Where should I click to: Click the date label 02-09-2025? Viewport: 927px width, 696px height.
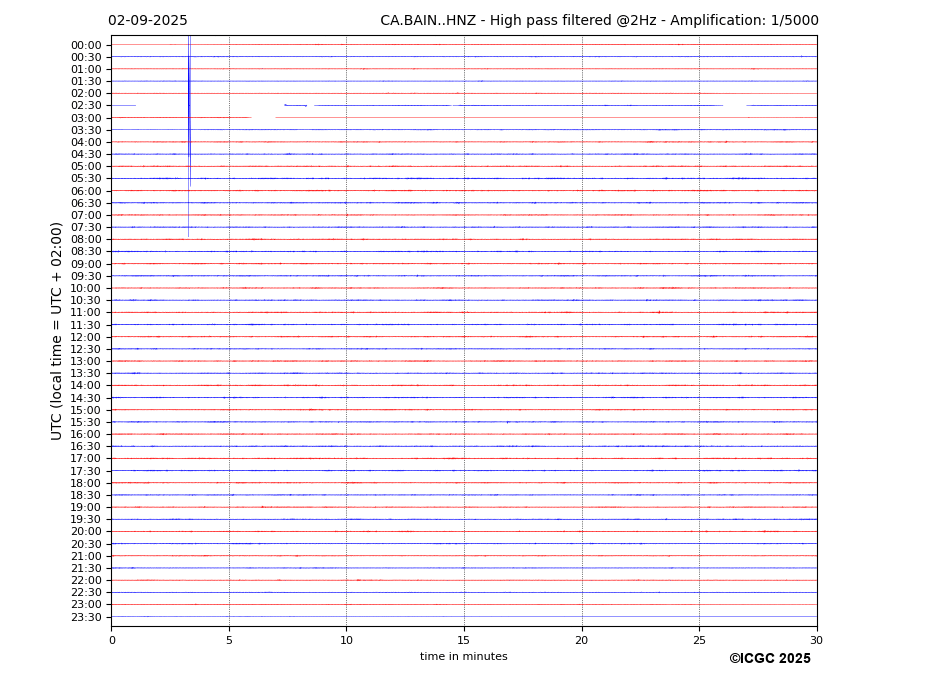click(148, 21)
